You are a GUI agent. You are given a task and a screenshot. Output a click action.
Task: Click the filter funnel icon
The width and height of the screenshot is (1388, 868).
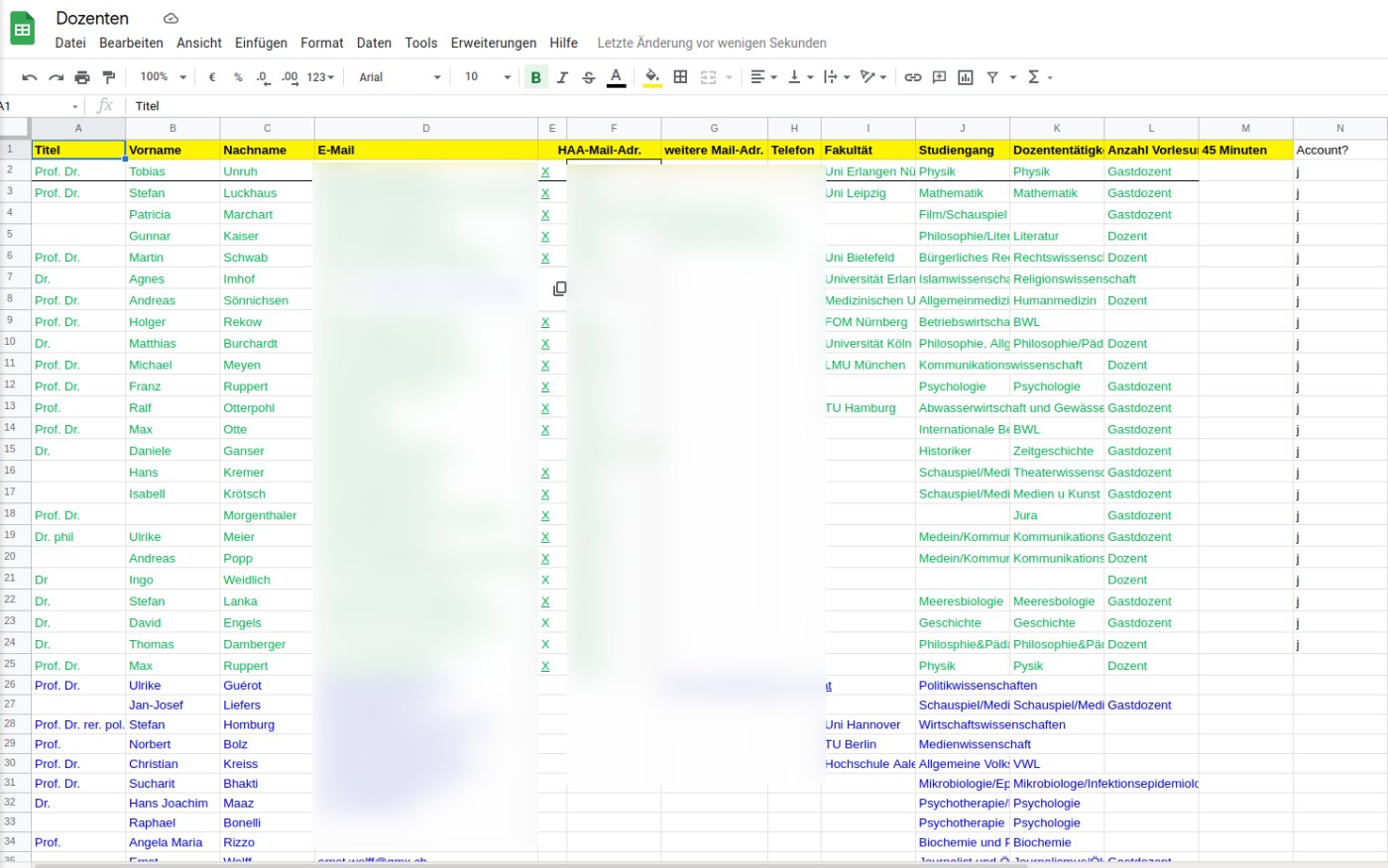[x=992, y=77]
